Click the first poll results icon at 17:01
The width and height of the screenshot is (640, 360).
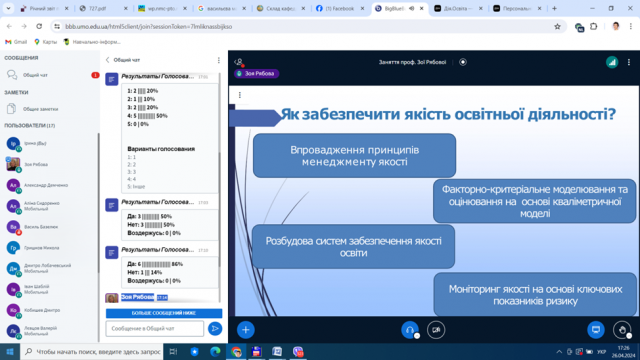pyautogui.click(x=112, y=79)
